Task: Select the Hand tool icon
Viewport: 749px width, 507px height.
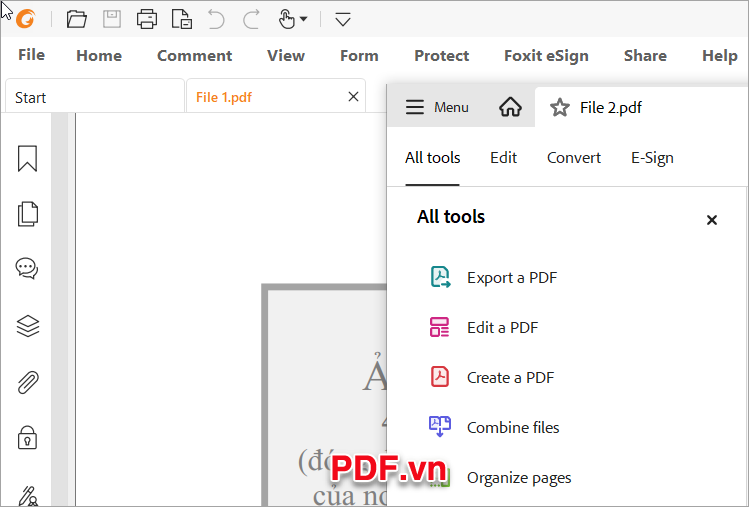Action: pos(287,20)
